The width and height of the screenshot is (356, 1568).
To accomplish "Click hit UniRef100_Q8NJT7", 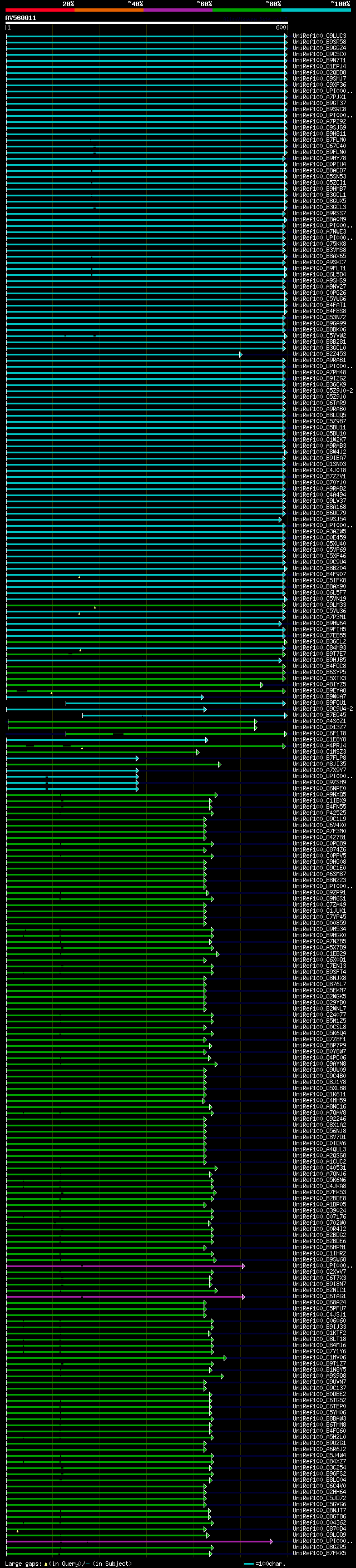I will [319, 1511].
